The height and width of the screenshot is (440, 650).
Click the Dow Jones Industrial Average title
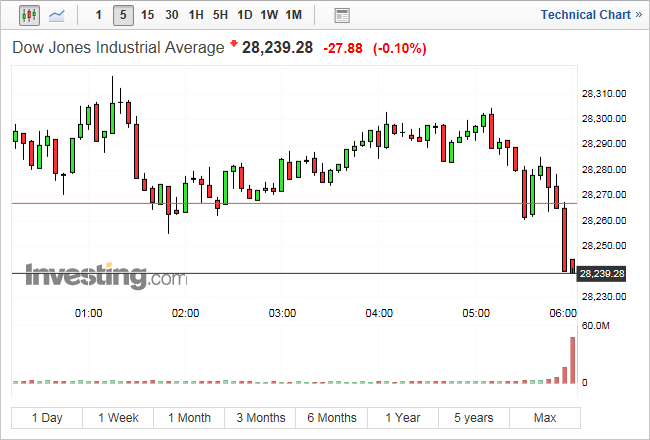[x=118, y=47]
